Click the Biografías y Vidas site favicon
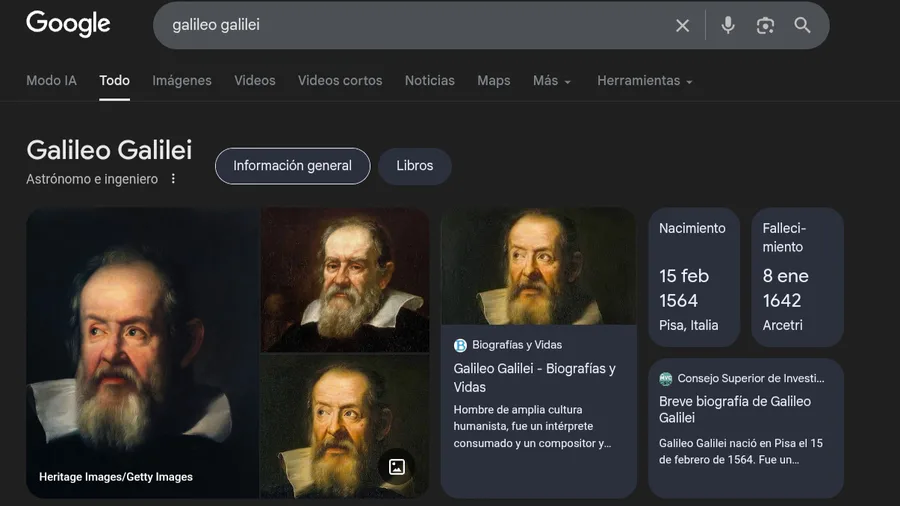The width and height of the screenshot is (900, 506). (x=460, y=345)
